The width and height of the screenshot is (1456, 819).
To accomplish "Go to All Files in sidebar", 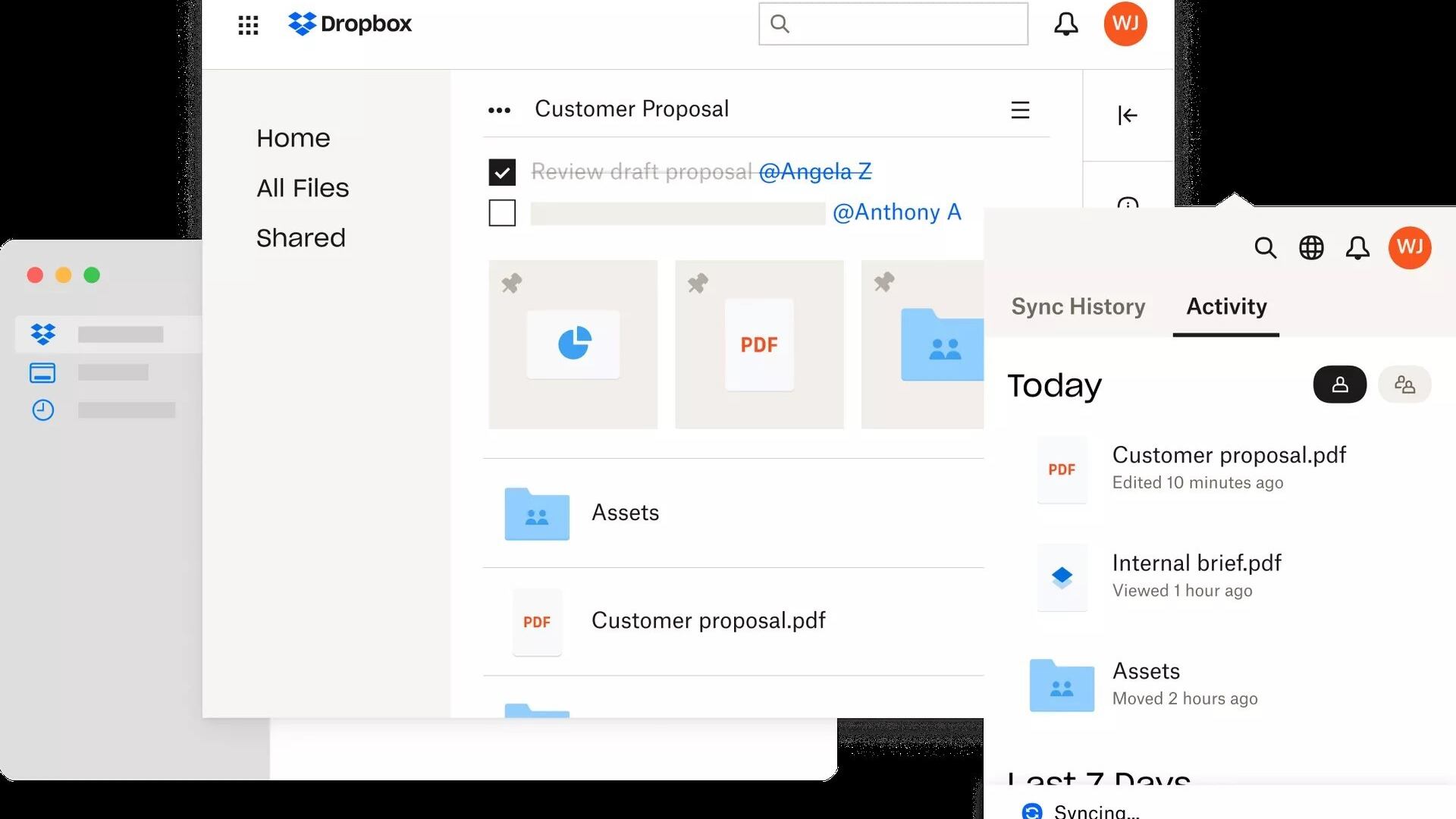I will pos(303,188).
